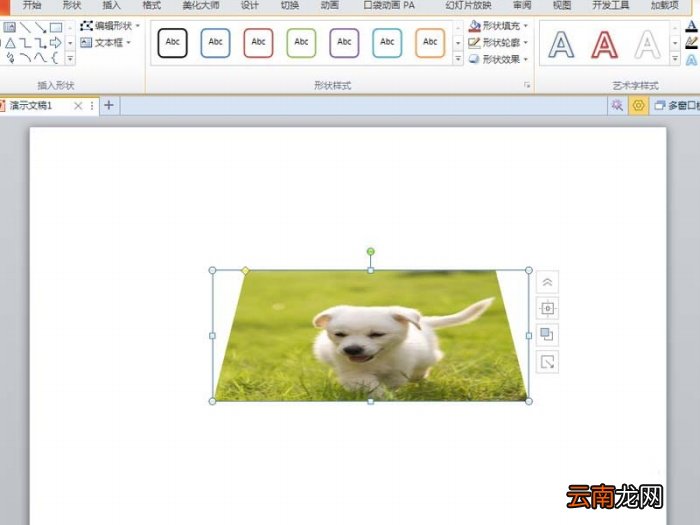This screenshot has height=525, width=700.
Task: Click the layer order floating button beside picture
Action: click(x=547, y=334)
